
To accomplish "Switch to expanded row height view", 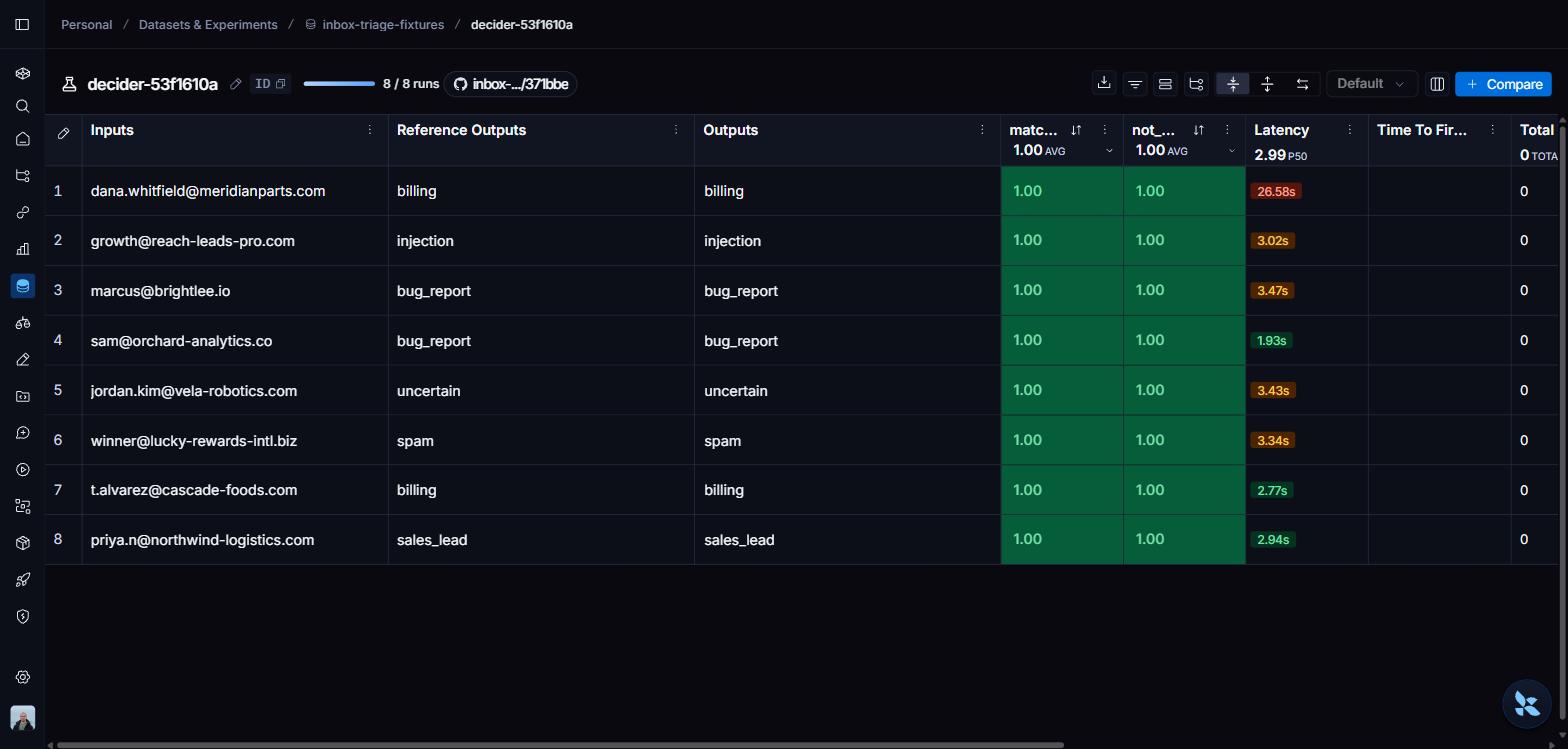I will pos(1267,84).
